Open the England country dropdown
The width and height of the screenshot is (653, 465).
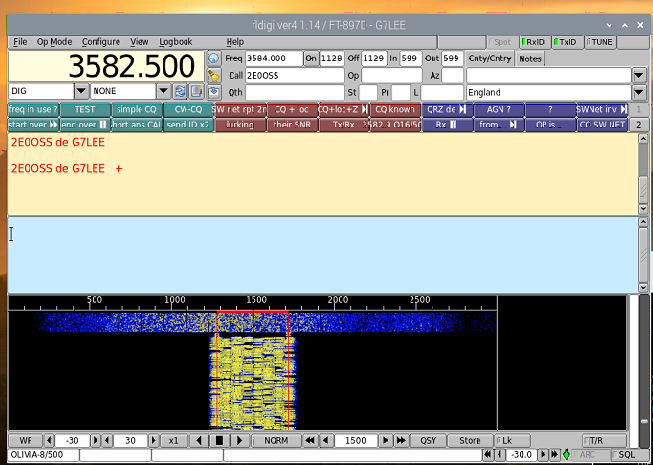(x=638, y=92)
